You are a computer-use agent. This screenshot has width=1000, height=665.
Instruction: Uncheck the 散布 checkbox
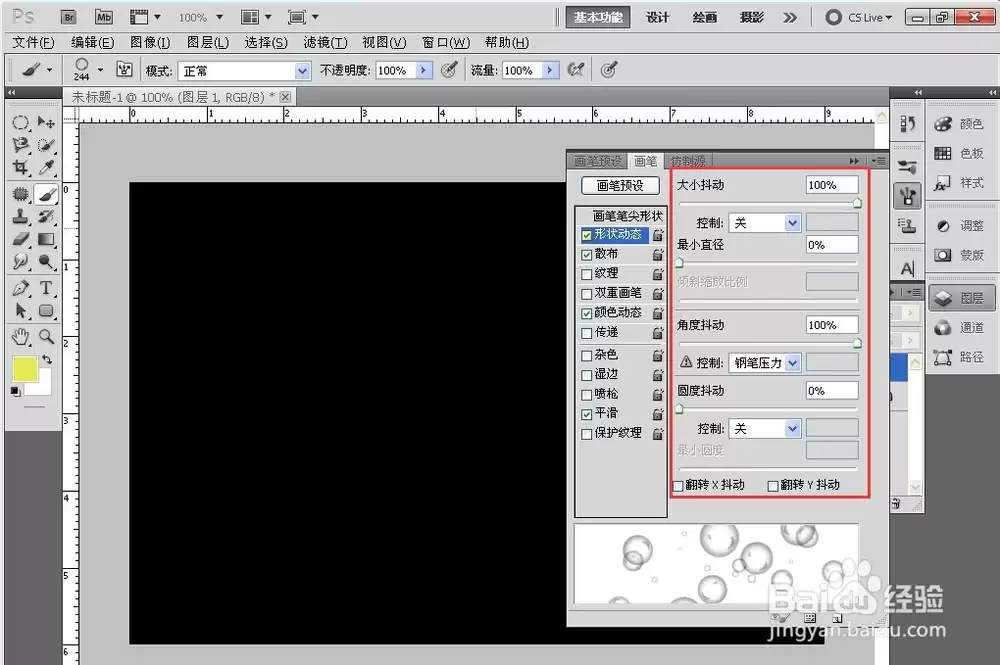pos(587,255)
